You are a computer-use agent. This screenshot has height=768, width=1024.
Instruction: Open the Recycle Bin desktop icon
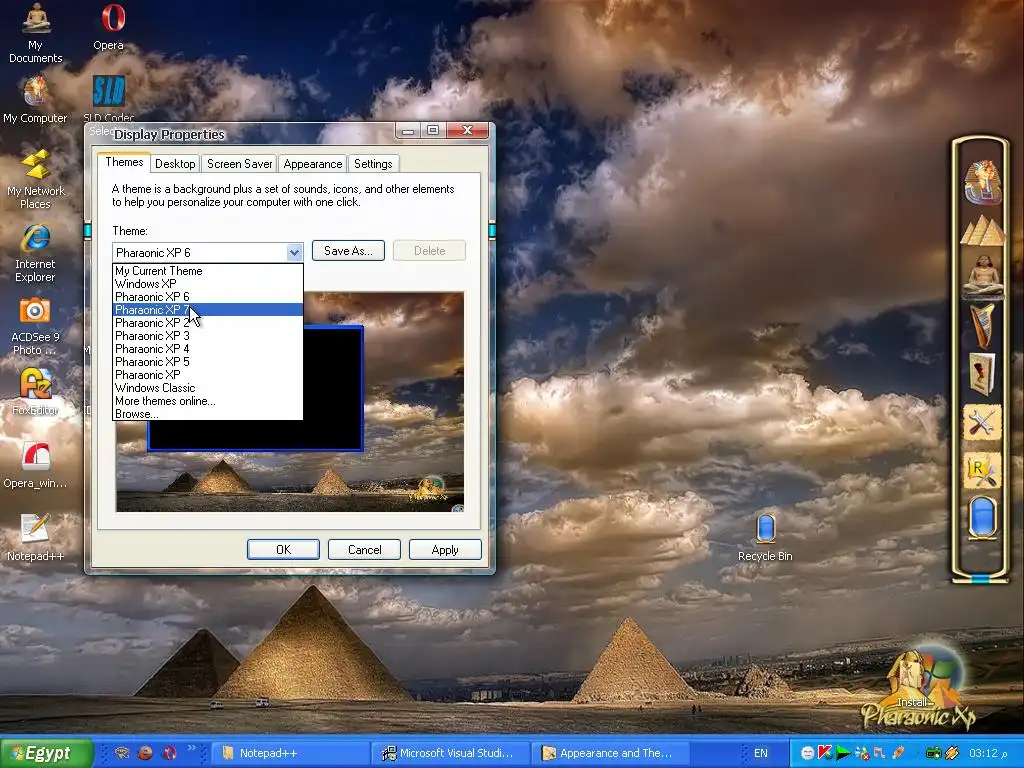point(765,538)
